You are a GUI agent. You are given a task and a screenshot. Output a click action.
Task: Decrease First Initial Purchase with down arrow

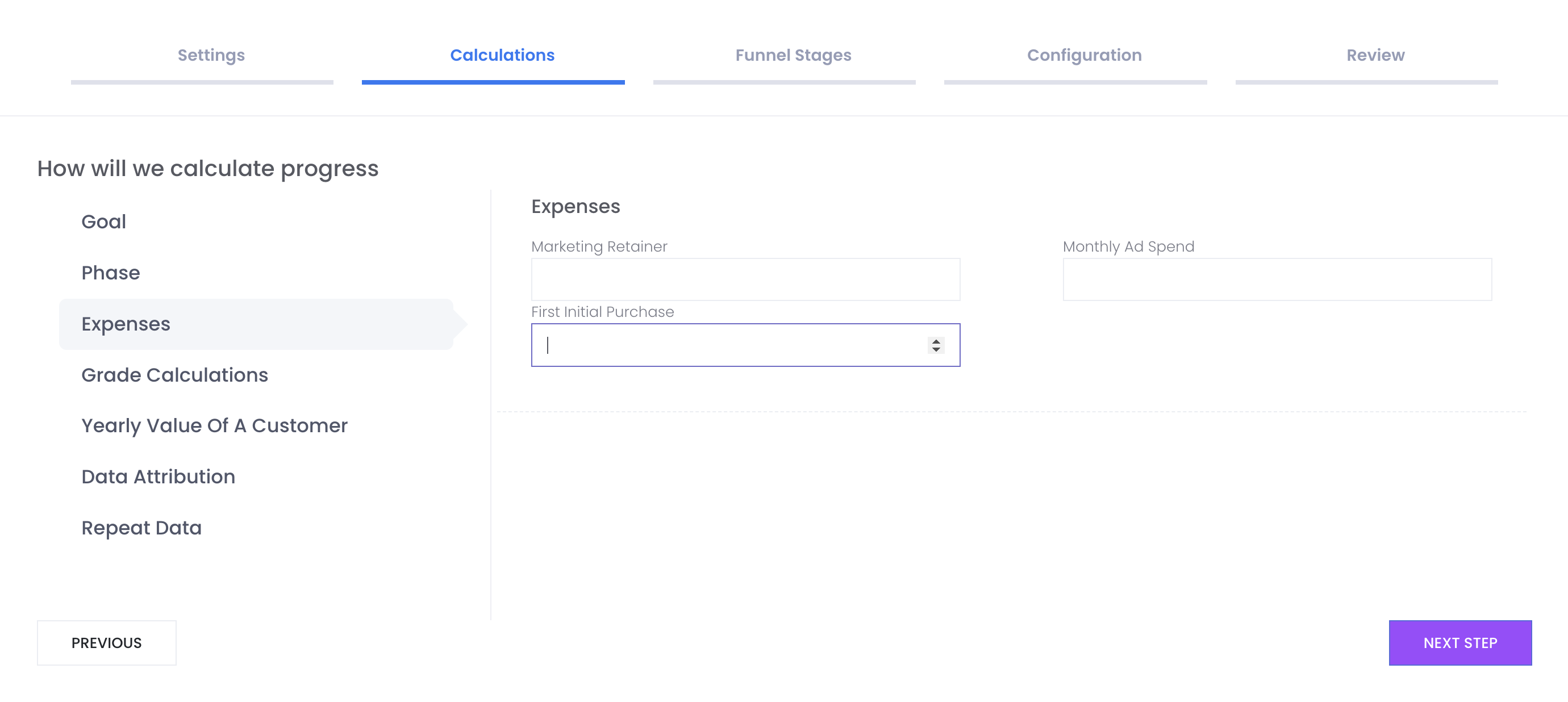tap(936, 350)
